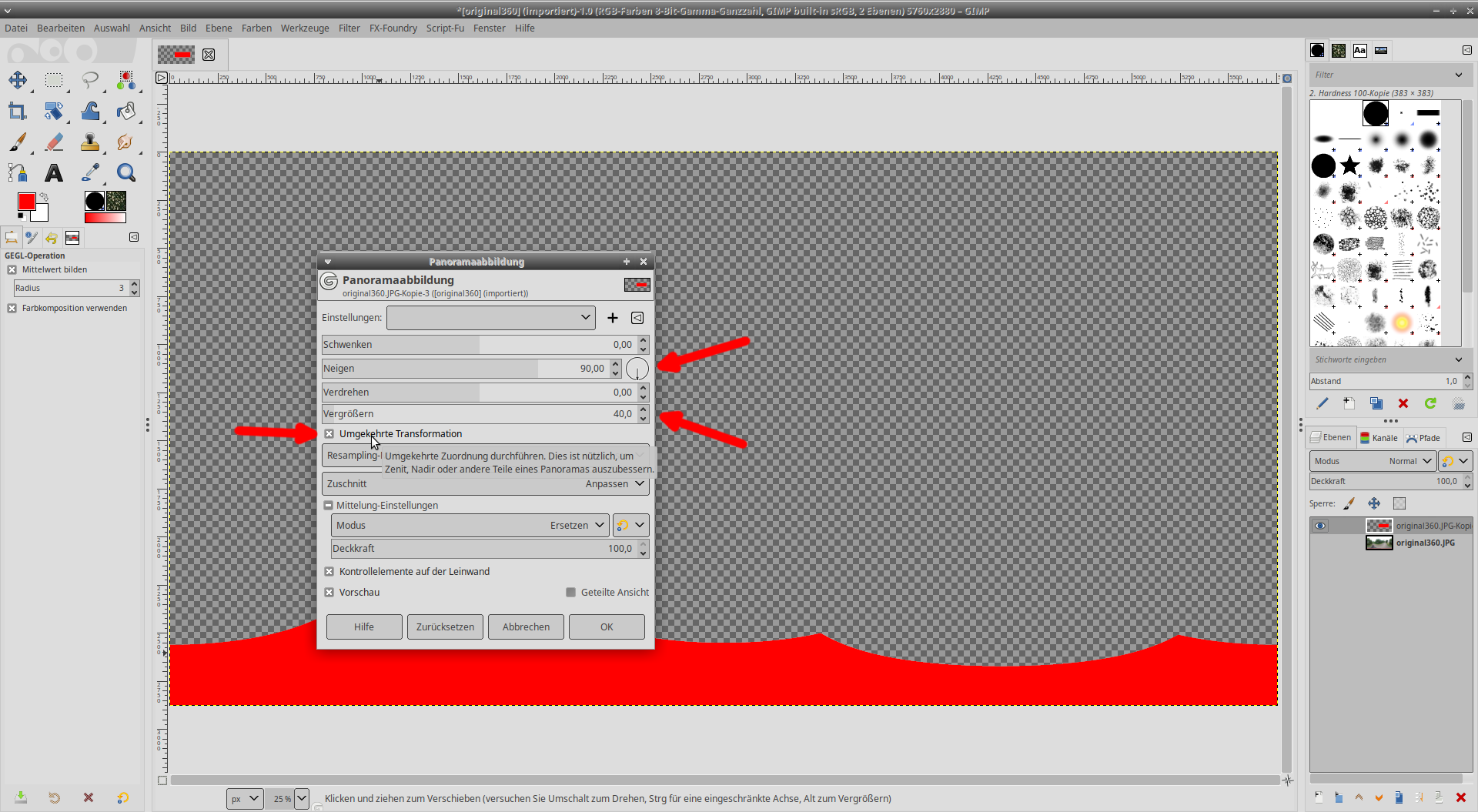Select the Text tool

(x=54, y=173)
